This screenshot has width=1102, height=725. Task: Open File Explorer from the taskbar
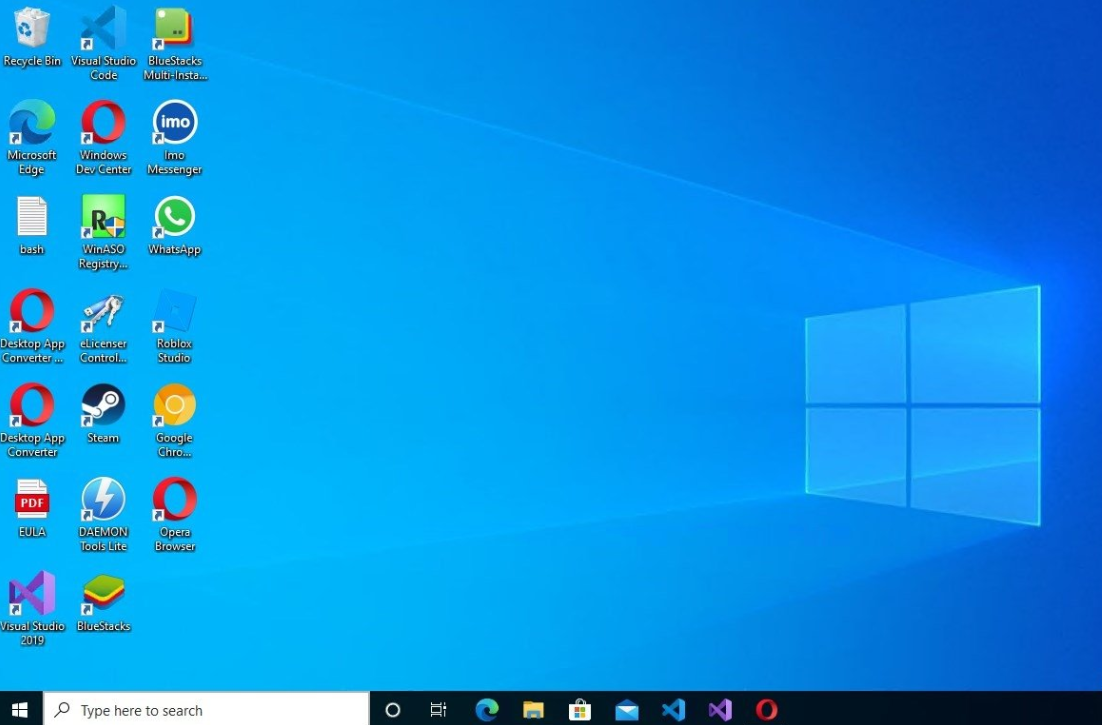pos(533,710)
